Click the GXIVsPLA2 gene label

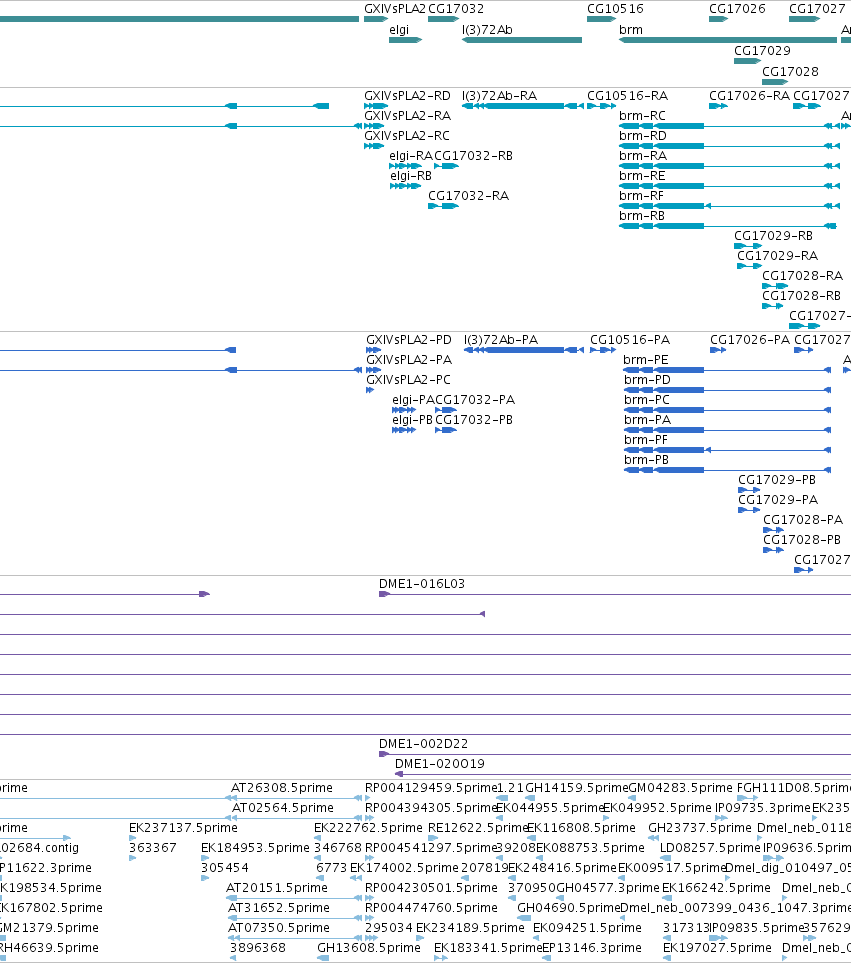pos(394,9)
